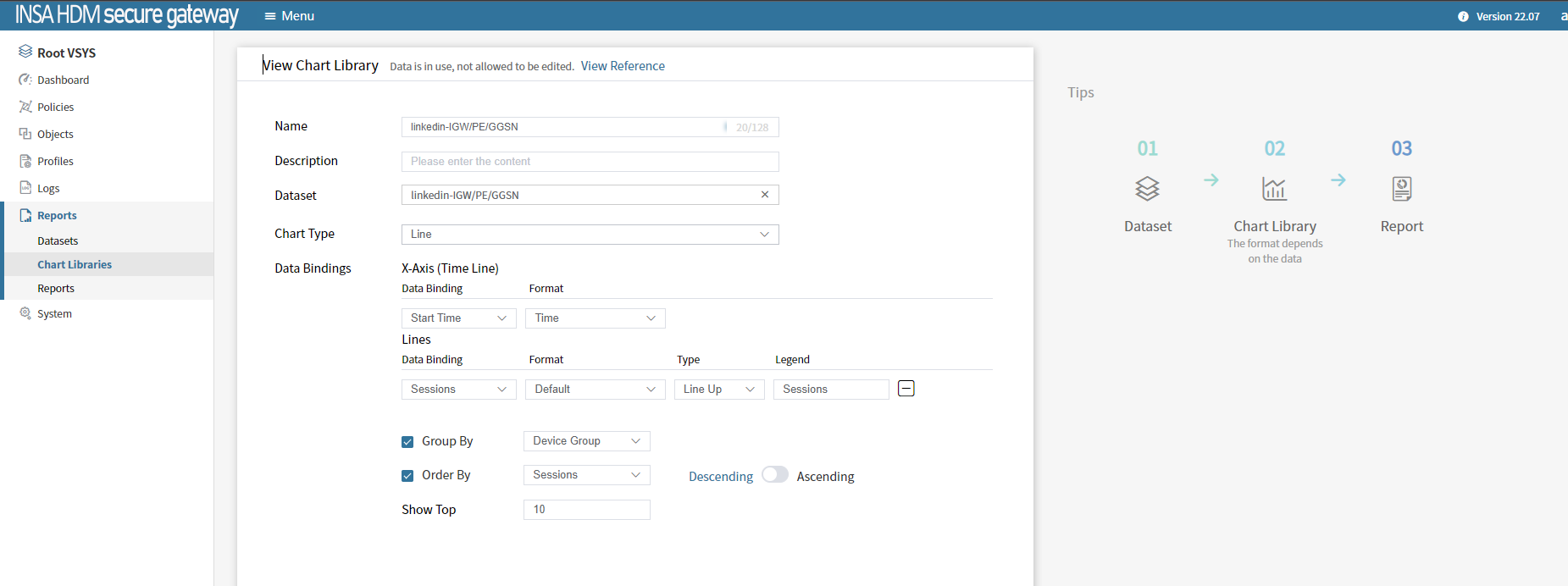Expand the Device Group dropdown

click(x=586, y=441)
